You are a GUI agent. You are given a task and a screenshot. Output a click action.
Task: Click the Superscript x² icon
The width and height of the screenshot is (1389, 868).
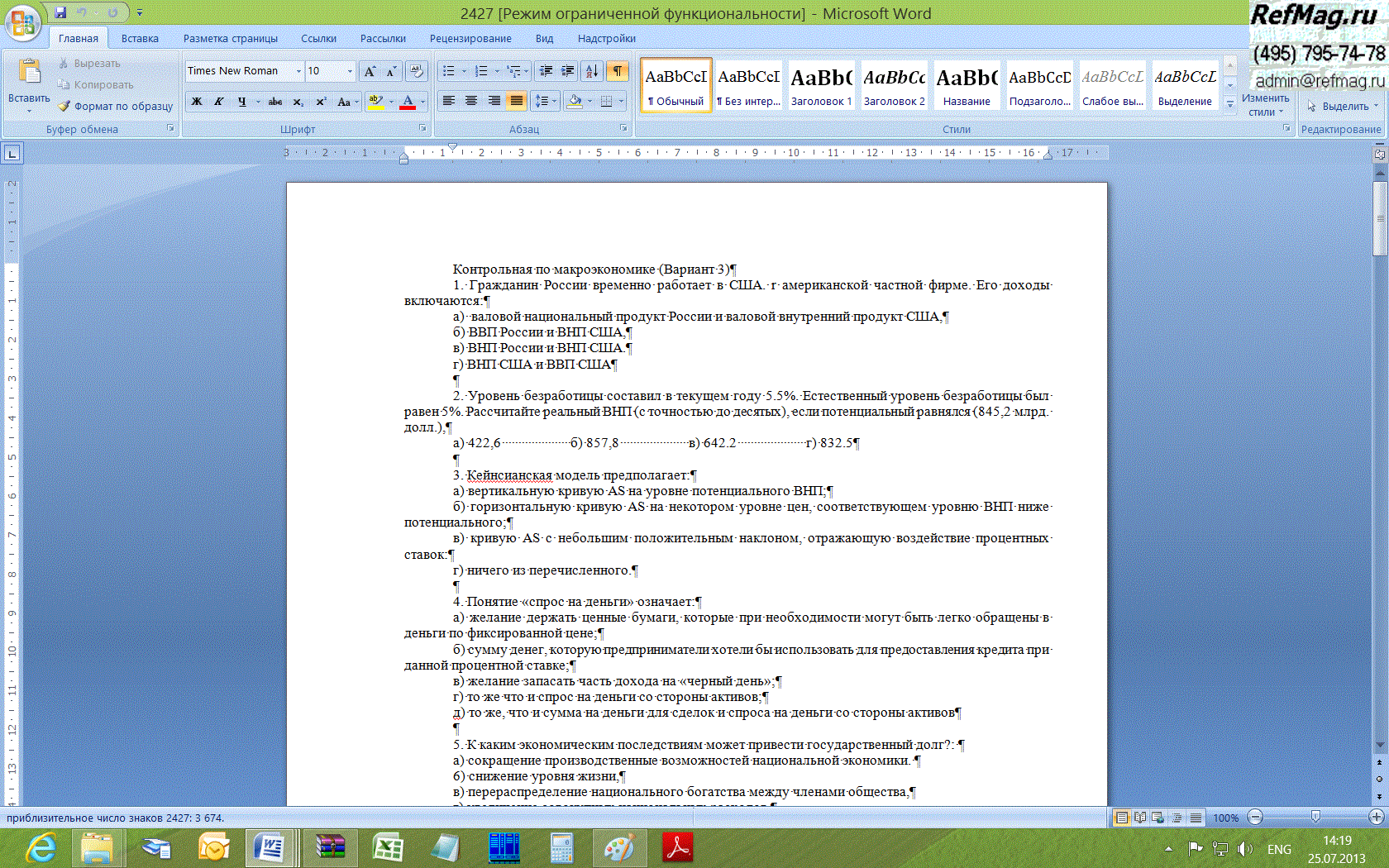click(x=321, y=102)
